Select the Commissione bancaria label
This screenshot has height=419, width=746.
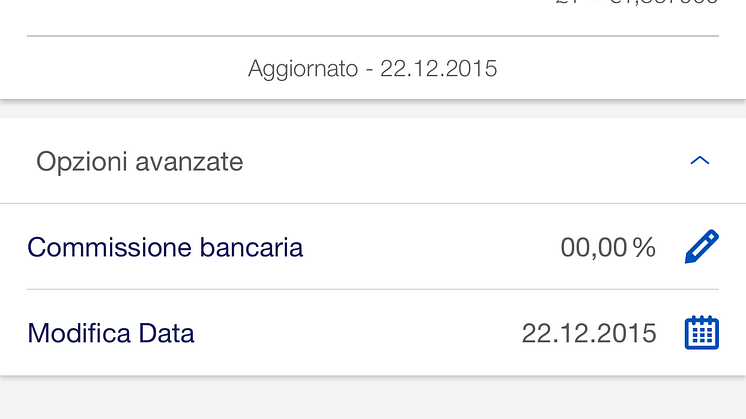pyautogui.click(x=165, y=248)
